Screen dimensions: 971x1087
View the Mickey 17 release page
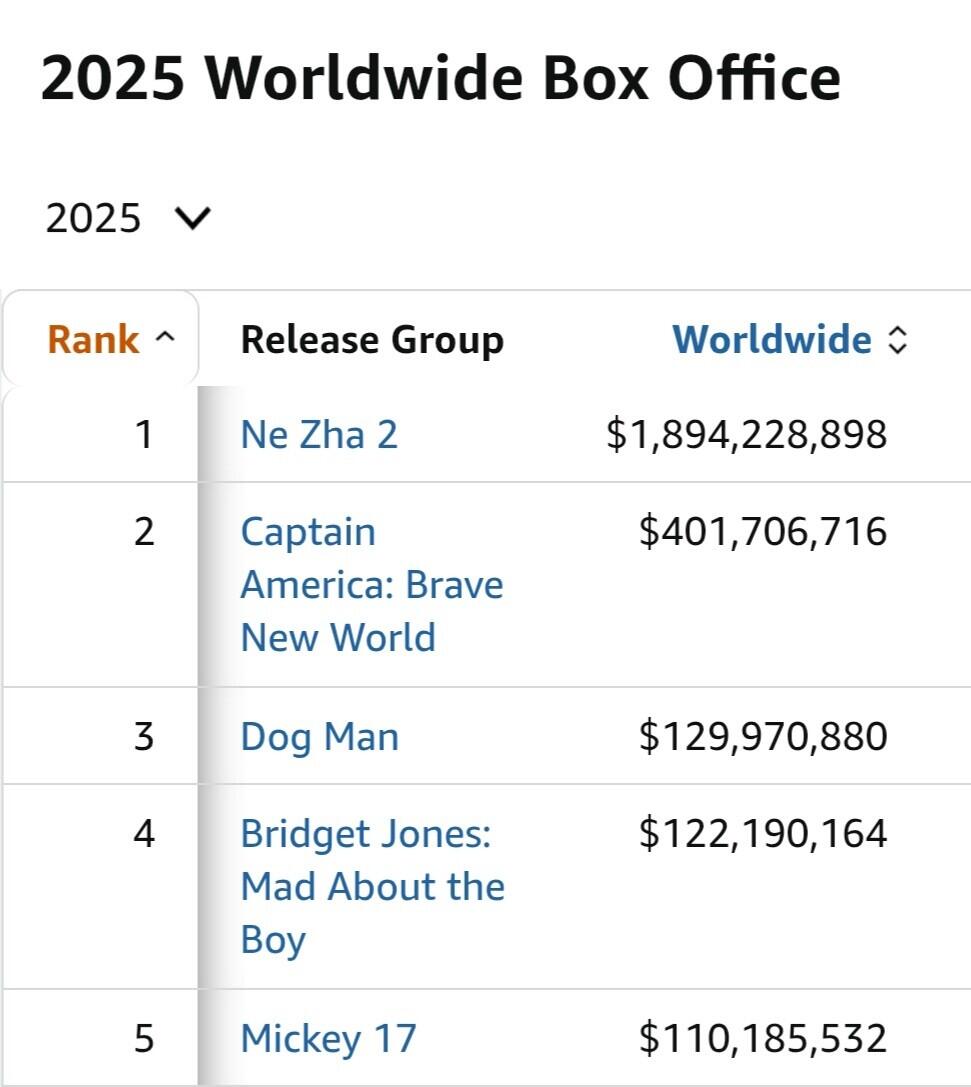(x=328, y=1038)
